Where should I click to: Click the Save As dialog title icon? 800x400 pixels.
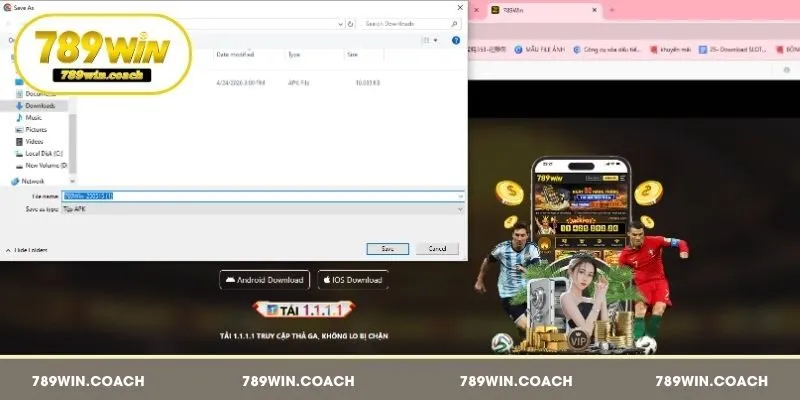coord(7,8)
